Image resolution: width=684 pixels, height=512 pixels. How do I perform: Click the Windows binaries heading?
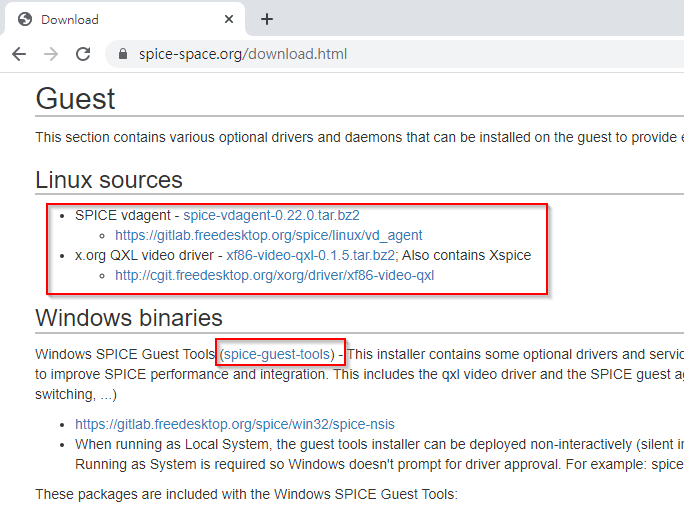click(129, 318)
